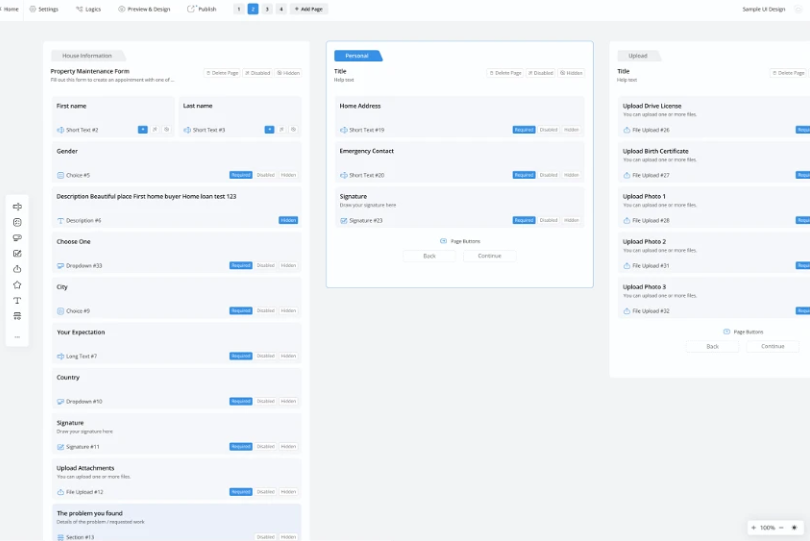
Task: Click Back button on the Upload page
Action: click(x=712, y=346)
